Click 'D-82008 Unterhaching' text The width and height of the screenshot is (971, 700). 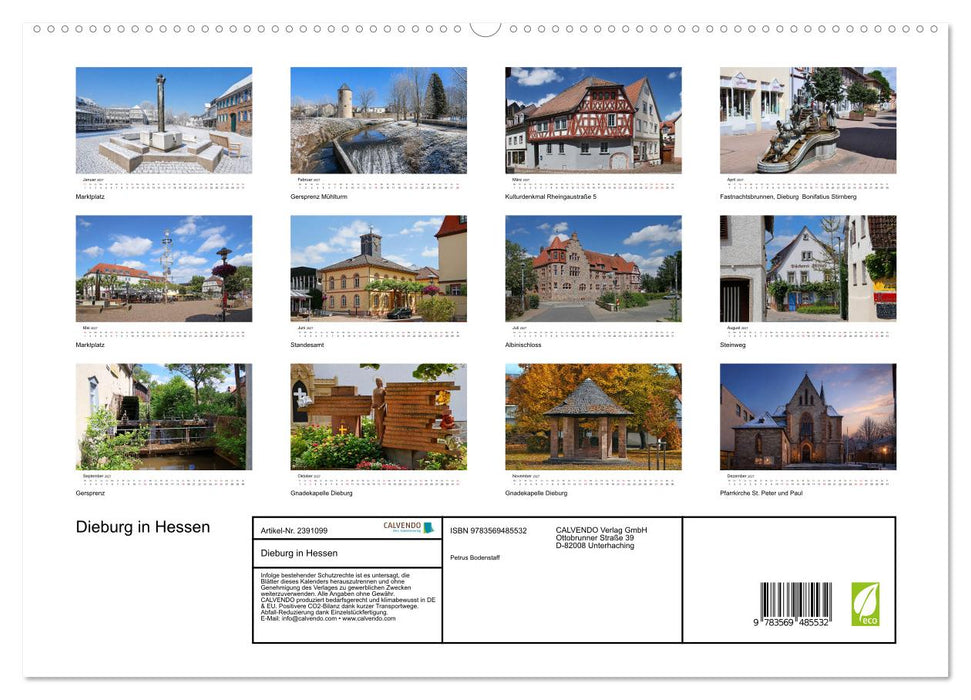tap(594, 546)
